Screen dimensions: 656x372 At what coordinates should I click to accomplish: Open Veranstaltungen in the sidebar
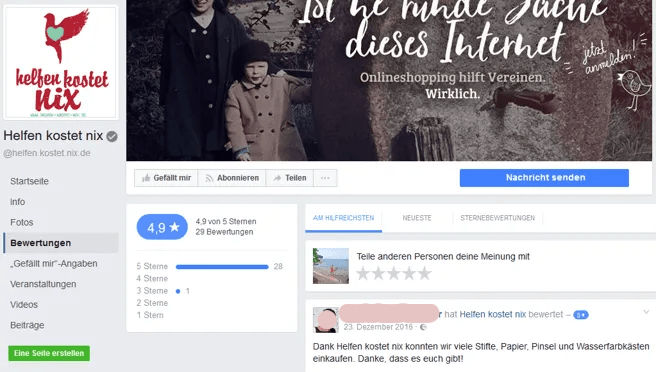[x=43, y=284]
